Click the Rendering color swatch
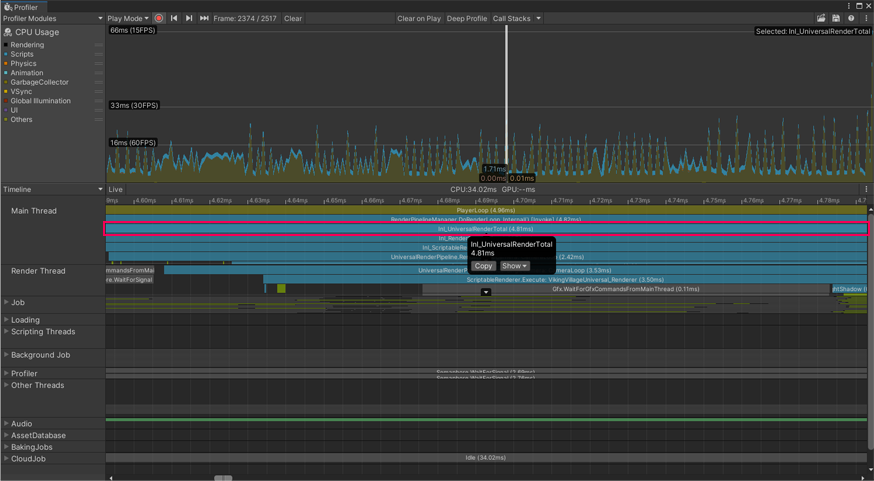Image resolution: width=874 pixels, height=481 pixels. (5, 45)
